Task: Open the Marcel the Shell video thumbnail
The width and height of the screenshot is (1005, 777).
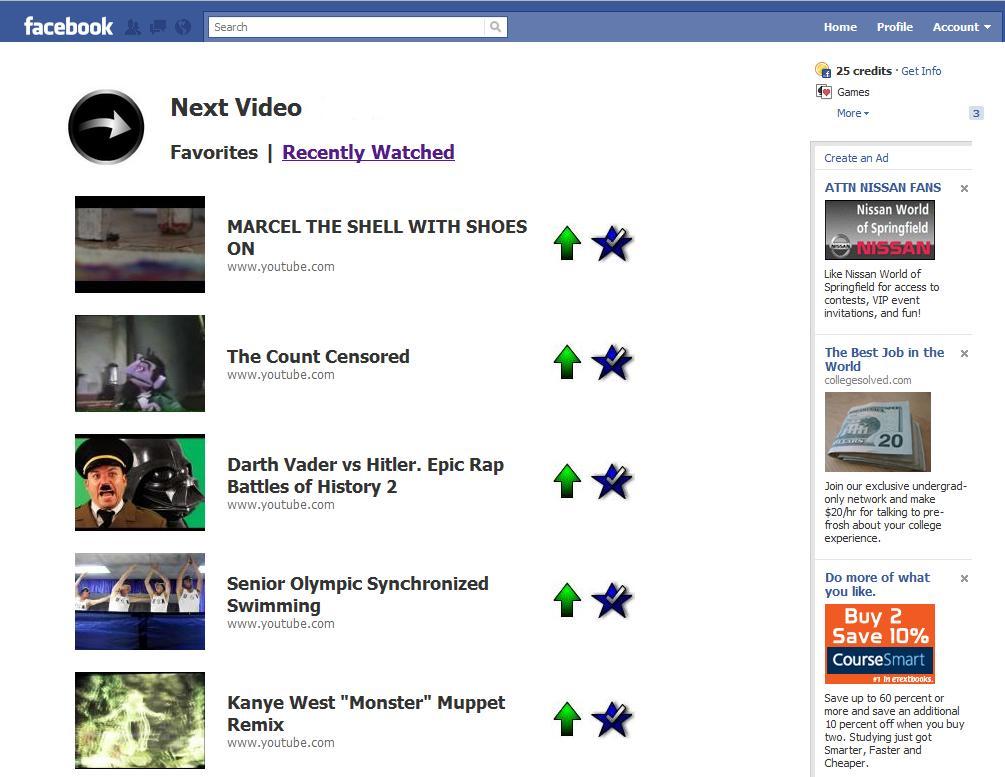Action: pyautogui.click(x=140, y=244)
